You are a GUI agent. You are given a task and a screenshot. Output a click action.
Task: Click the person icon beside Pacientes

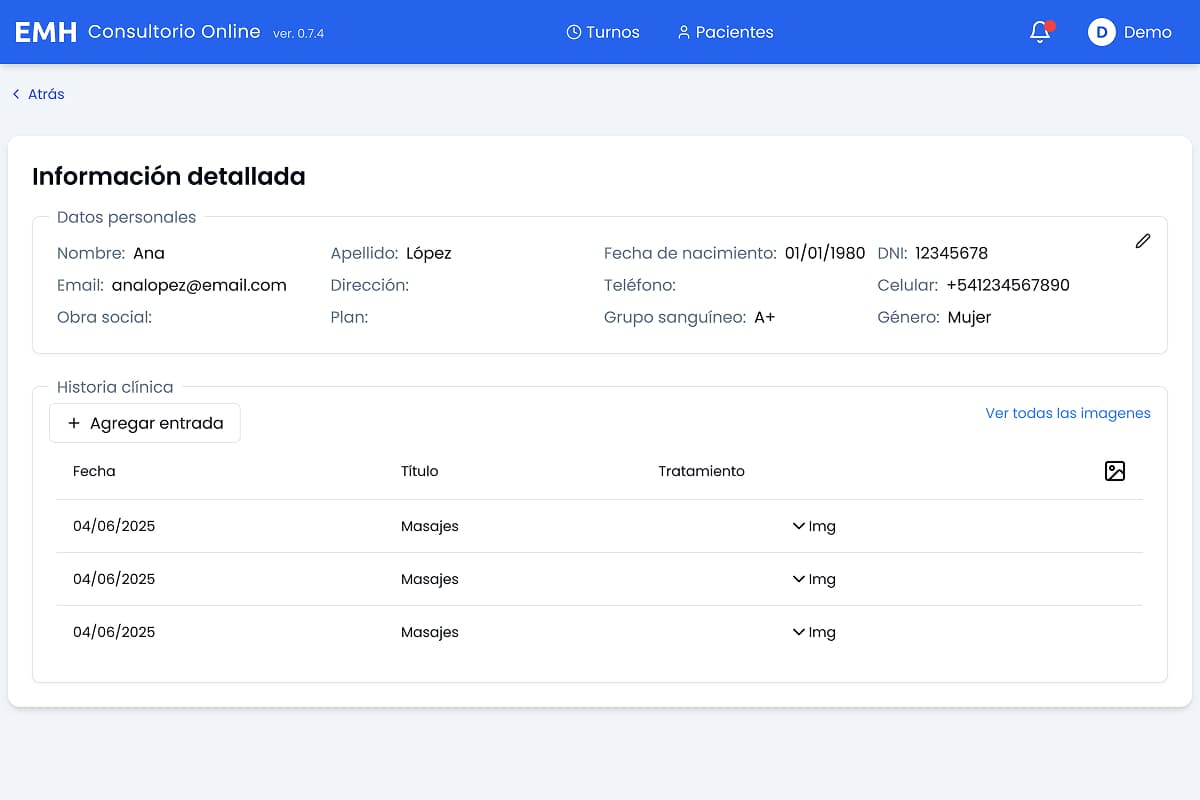pyautogui.click(x=684, y=32)
